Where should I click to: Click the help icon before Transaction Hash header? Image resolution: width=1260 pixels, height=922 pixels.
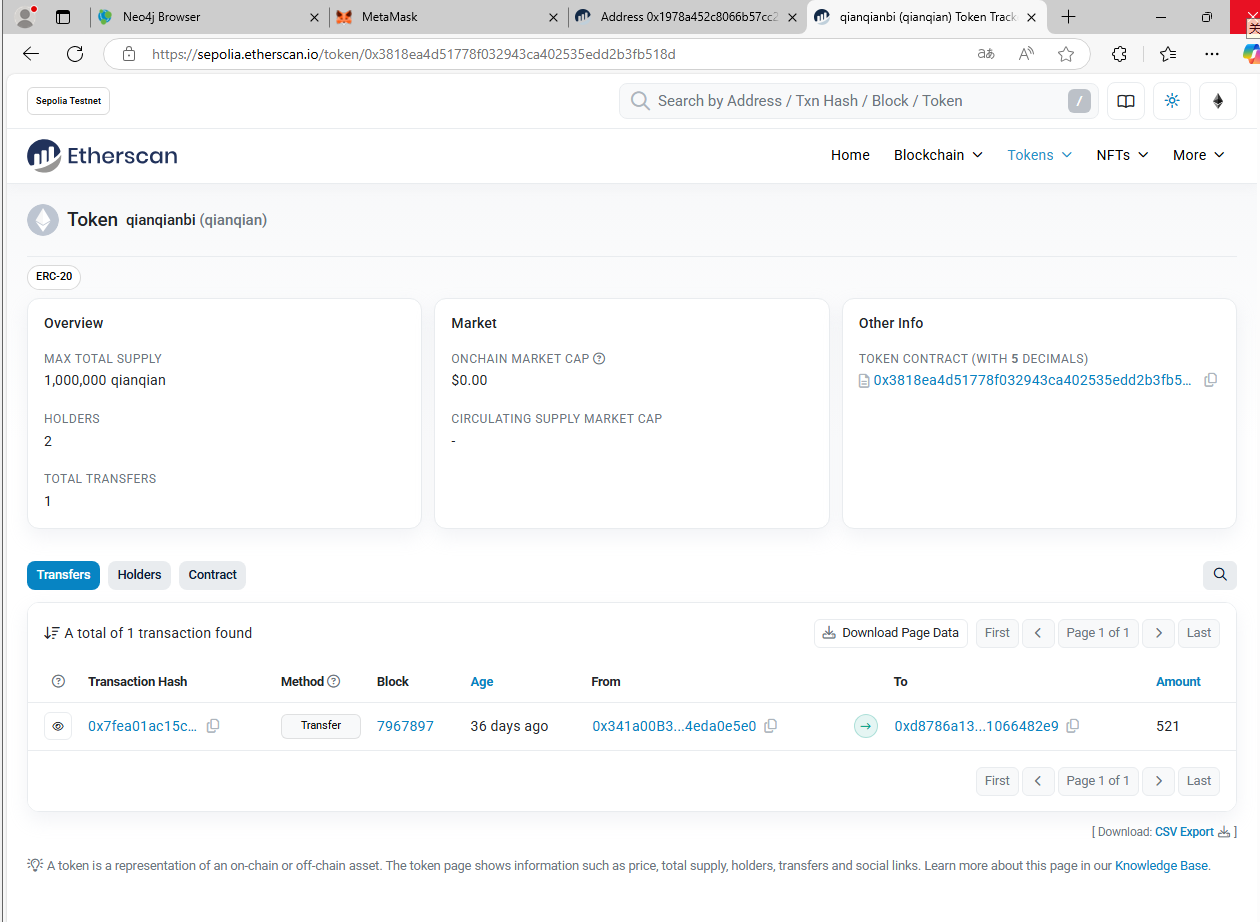coord(58,682)
